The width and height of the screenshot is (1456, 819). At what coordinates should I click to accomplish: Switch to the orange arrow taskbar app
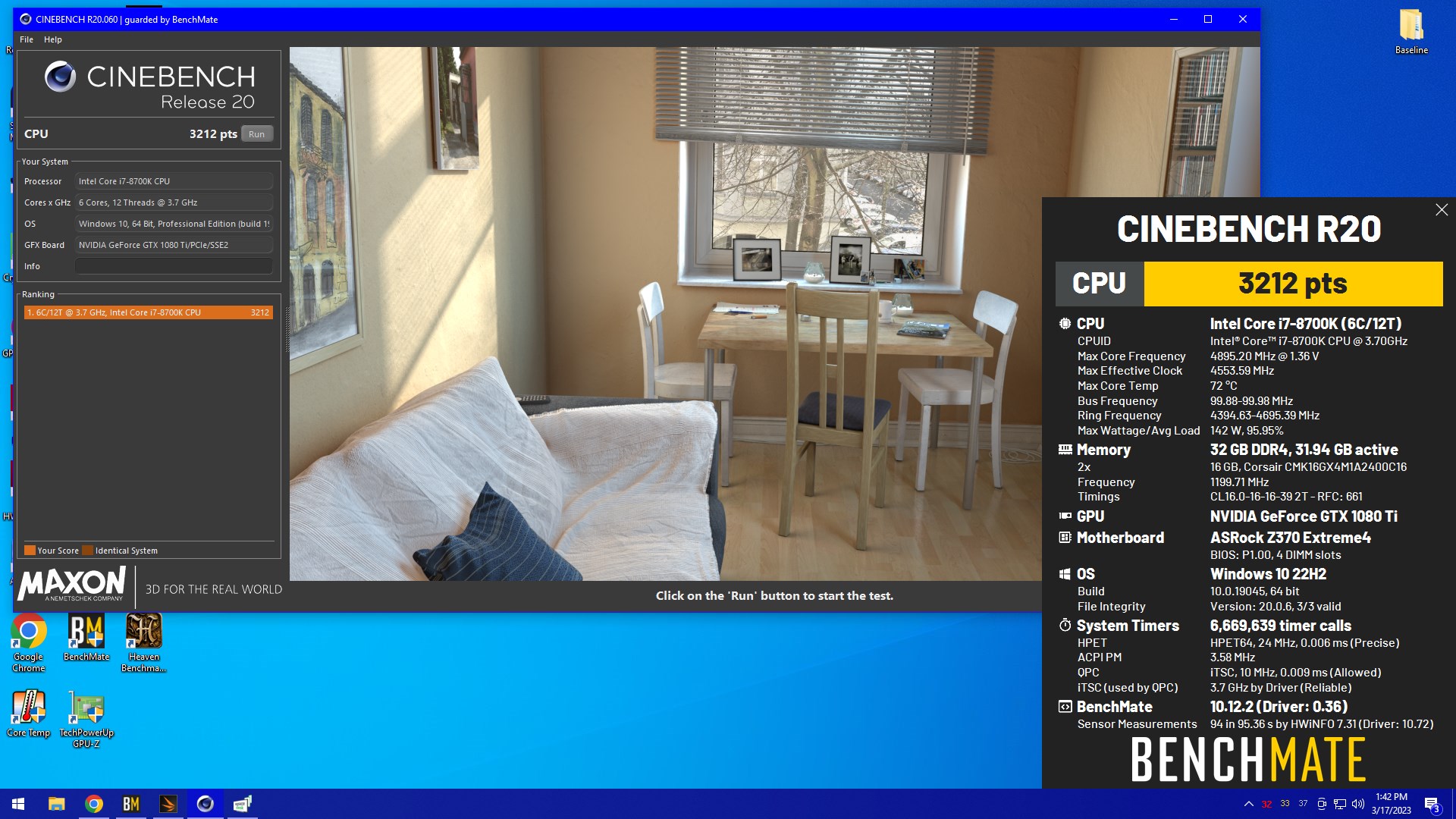coord(168,804)
